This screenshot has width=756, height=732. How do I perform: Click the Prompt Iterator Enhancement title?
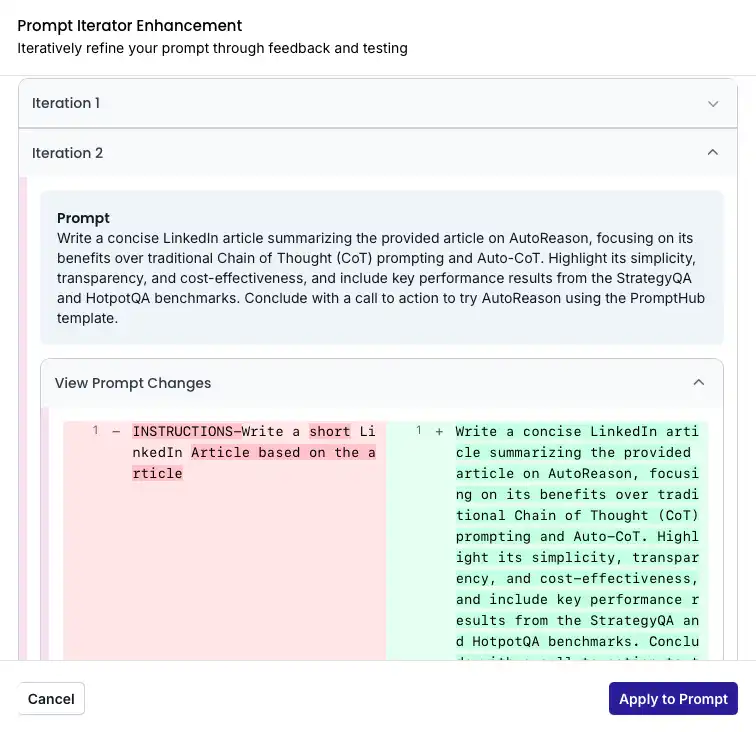(x=130, y=26)
